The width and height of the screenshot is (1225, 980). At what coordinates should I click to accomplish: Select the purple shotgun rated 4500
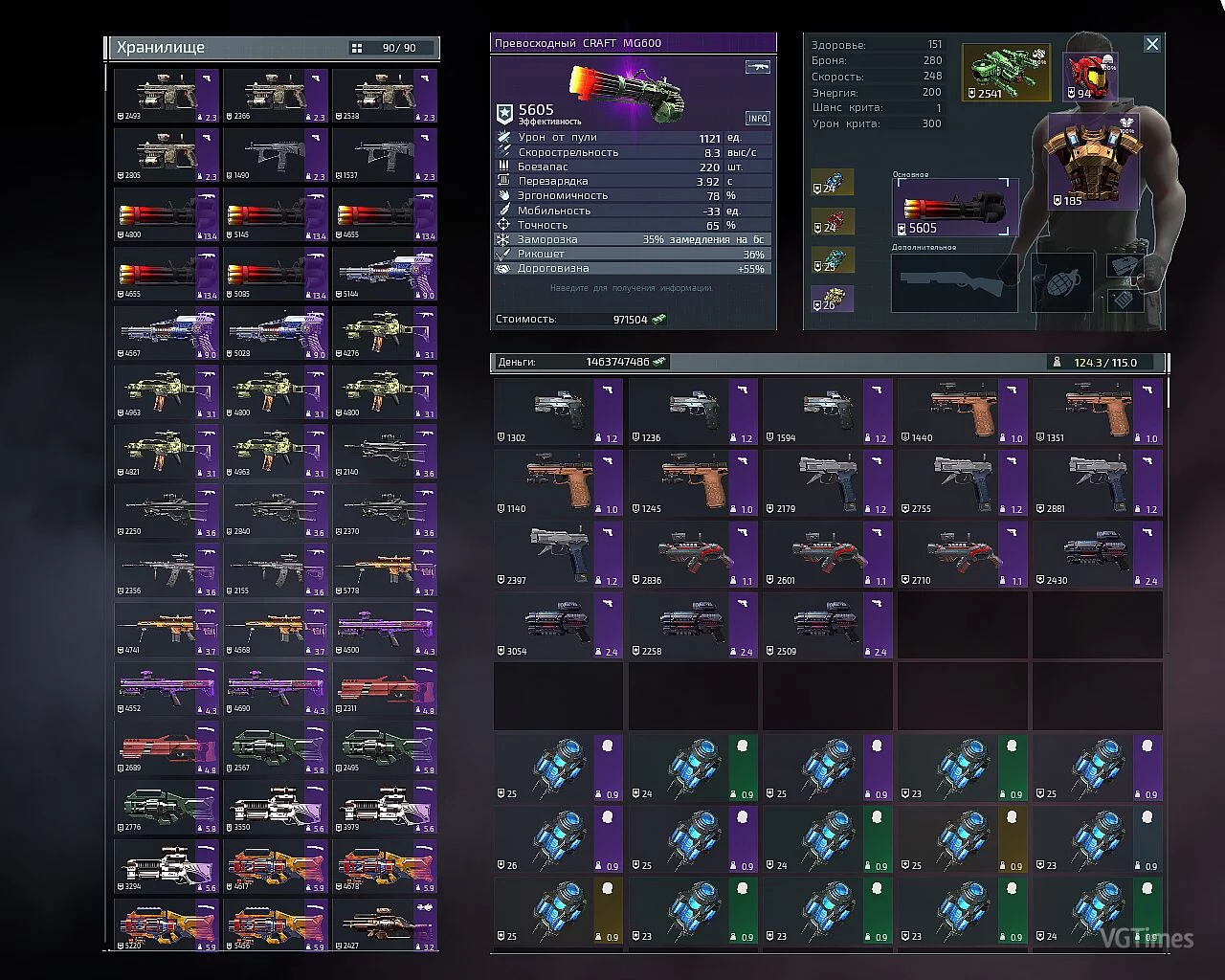point(385,630)
